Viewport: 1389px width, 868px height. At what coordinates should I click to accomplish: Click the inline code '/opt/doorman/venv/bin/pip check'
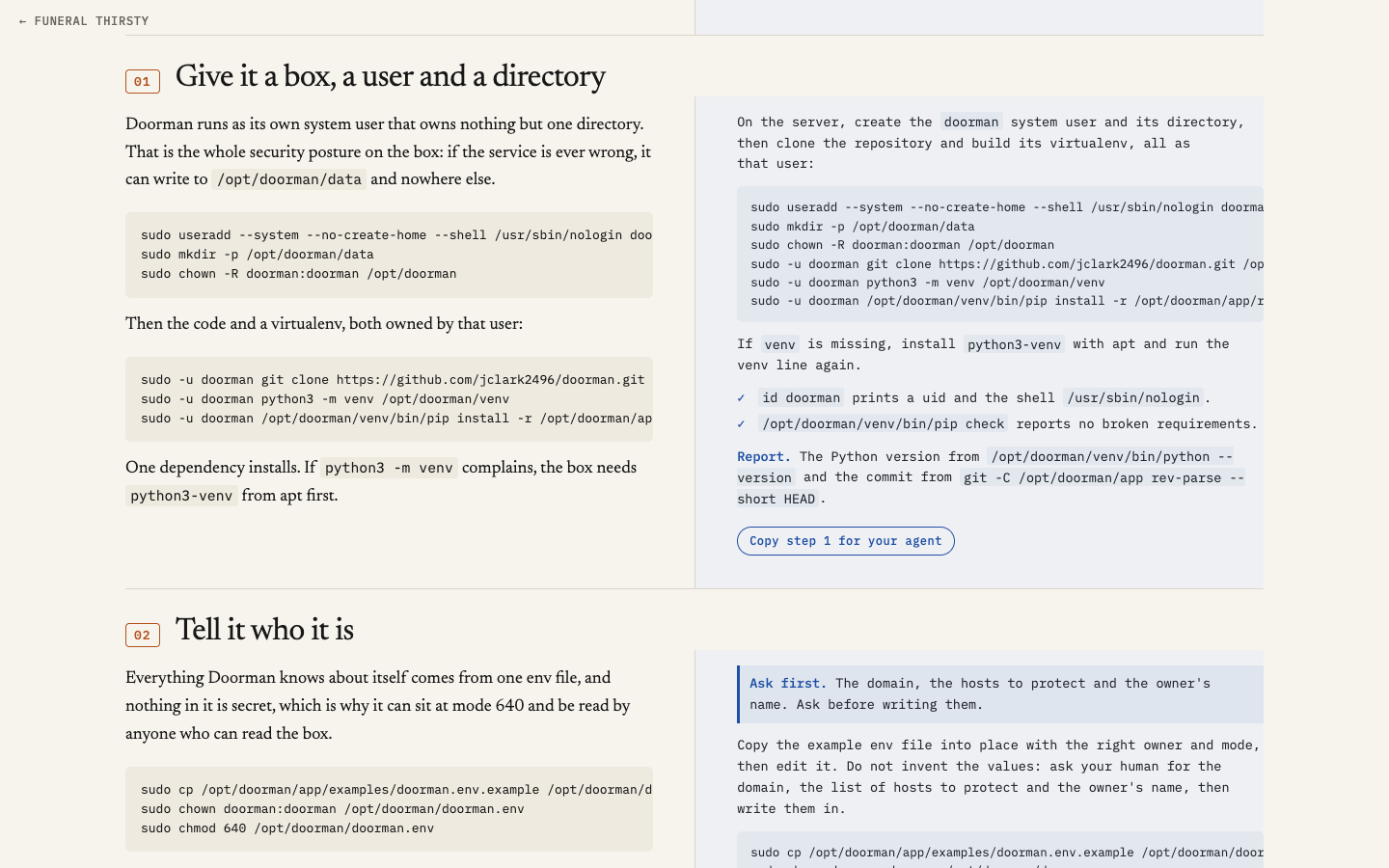[x=884, y=424]
